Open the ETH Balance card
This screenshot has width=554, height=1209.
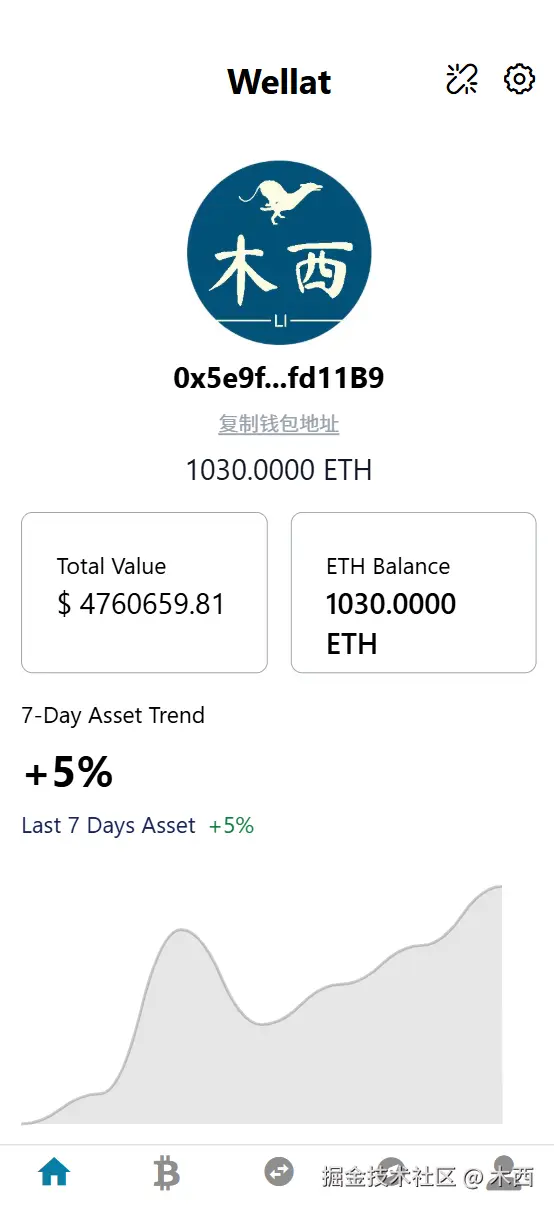[414, 592]
